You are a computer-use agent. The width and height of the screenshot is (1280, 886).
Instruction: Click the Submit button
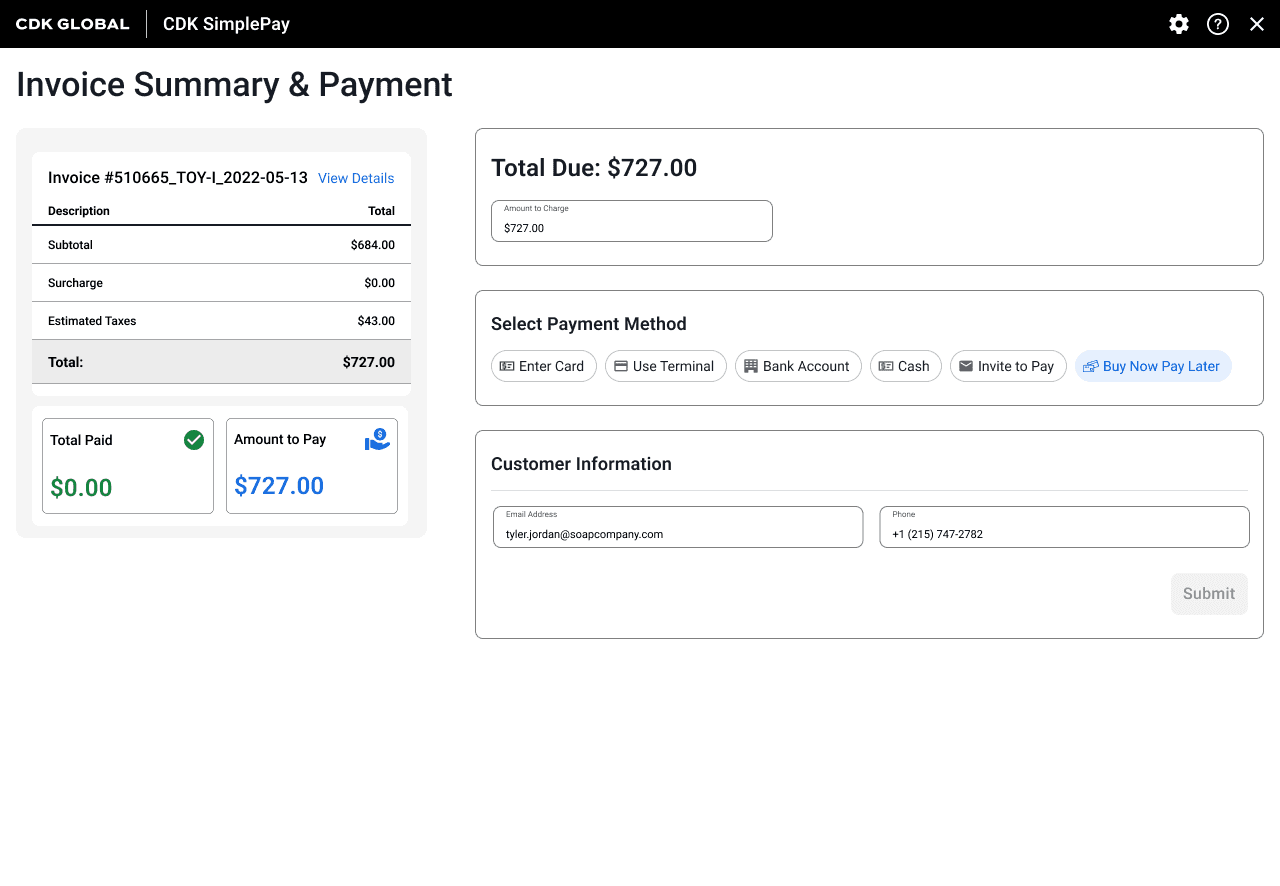click(1209, 594)
